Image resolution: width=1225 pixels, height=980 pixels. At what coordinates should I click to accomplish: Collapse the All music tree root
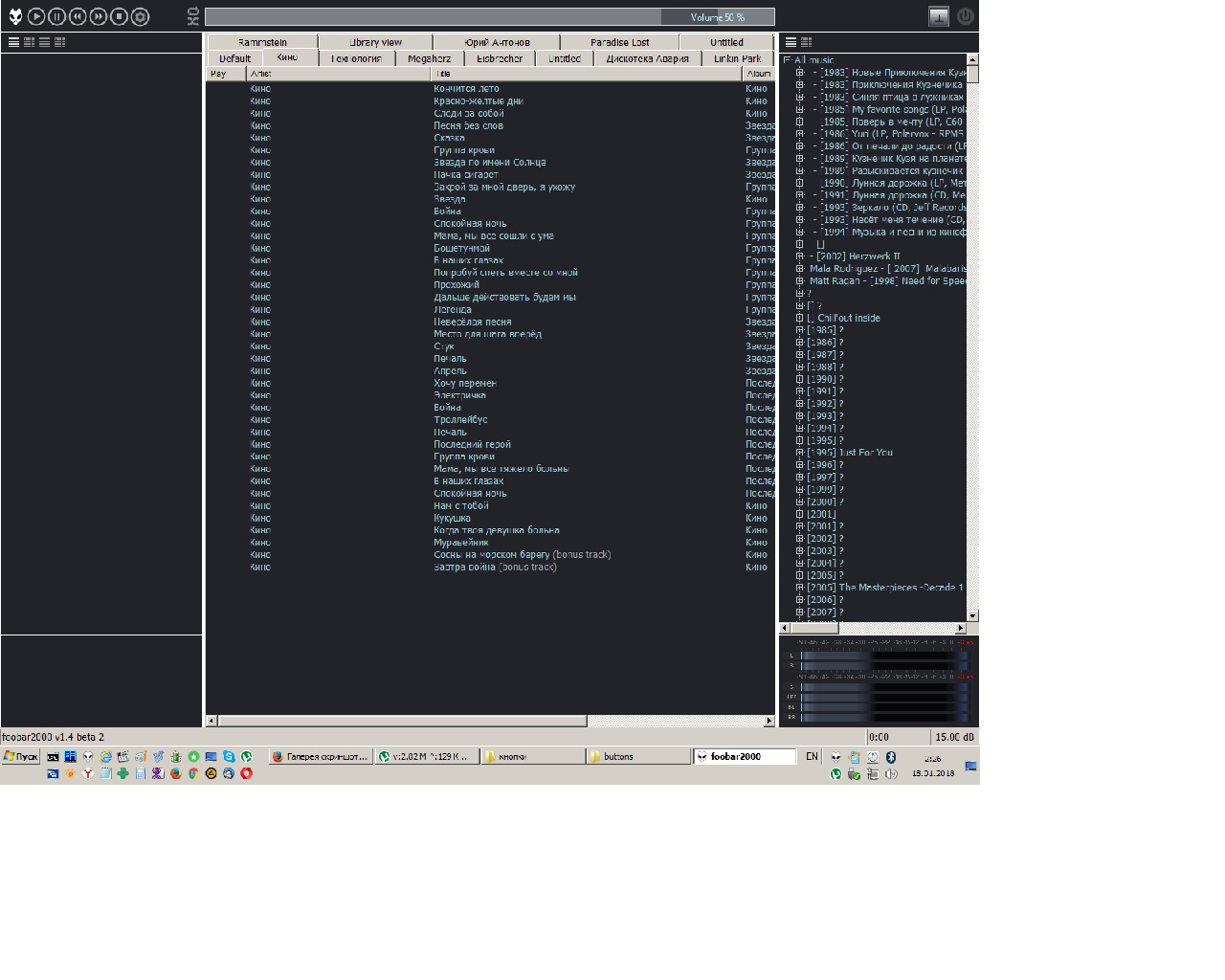tap(788, 60)
